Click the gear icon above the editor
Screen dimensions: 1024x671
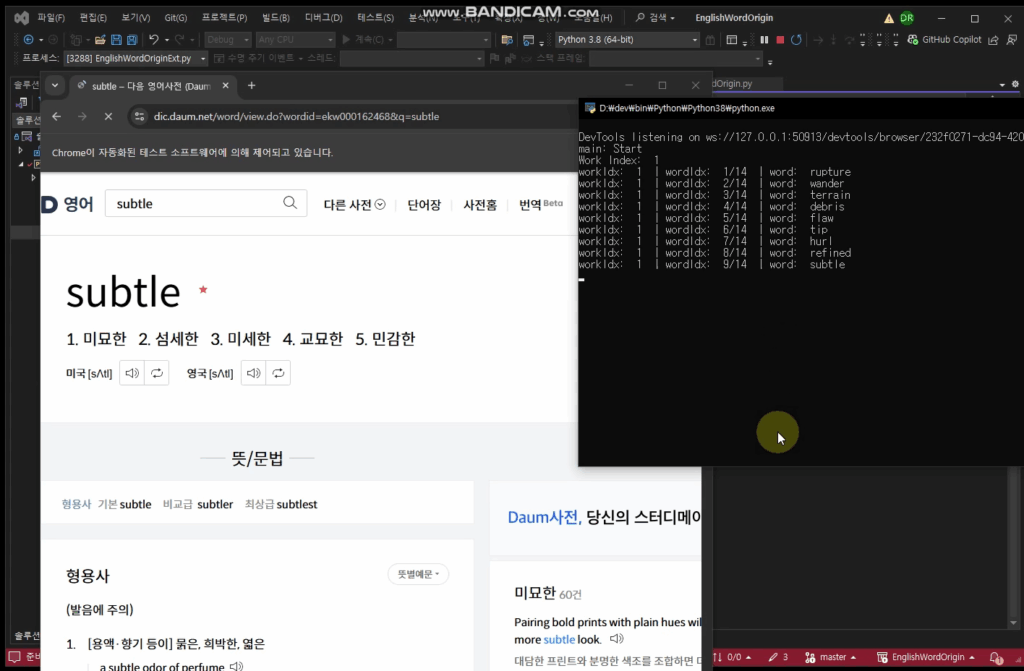pyautogui.click(x=1015, y=84)
